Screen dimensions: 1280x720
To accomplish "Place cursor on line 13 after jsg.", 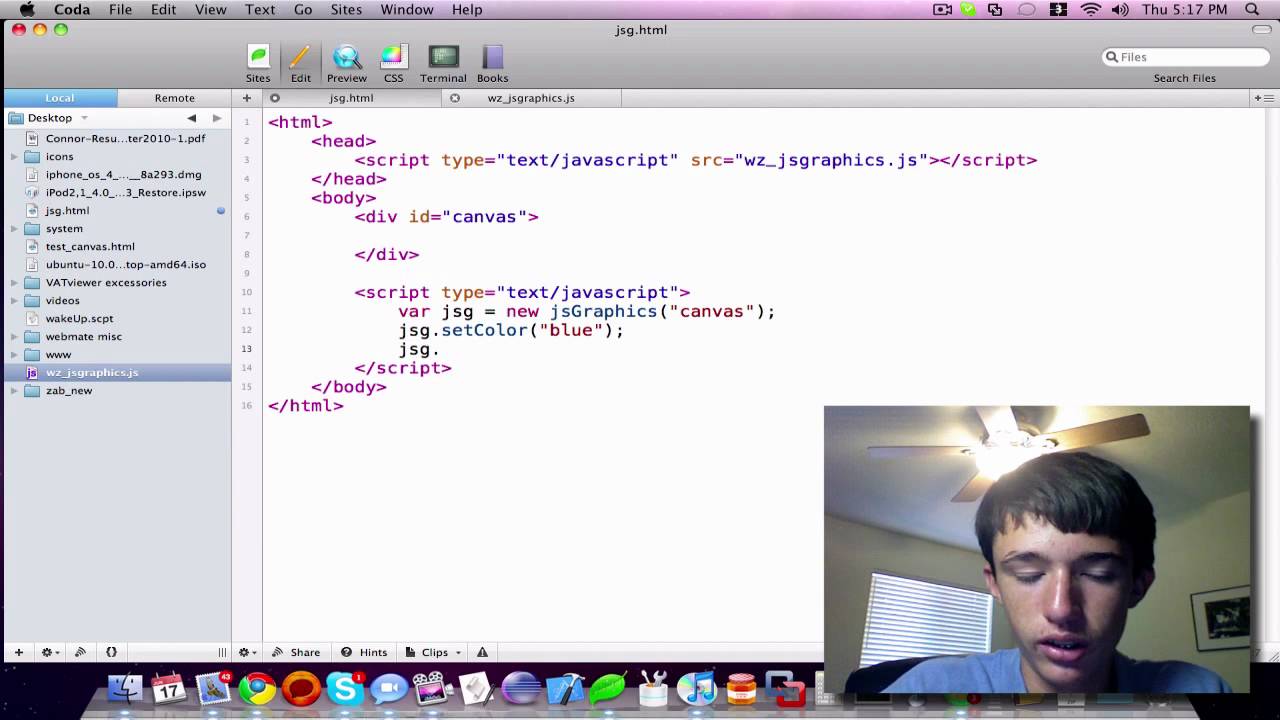I will 440,349.
